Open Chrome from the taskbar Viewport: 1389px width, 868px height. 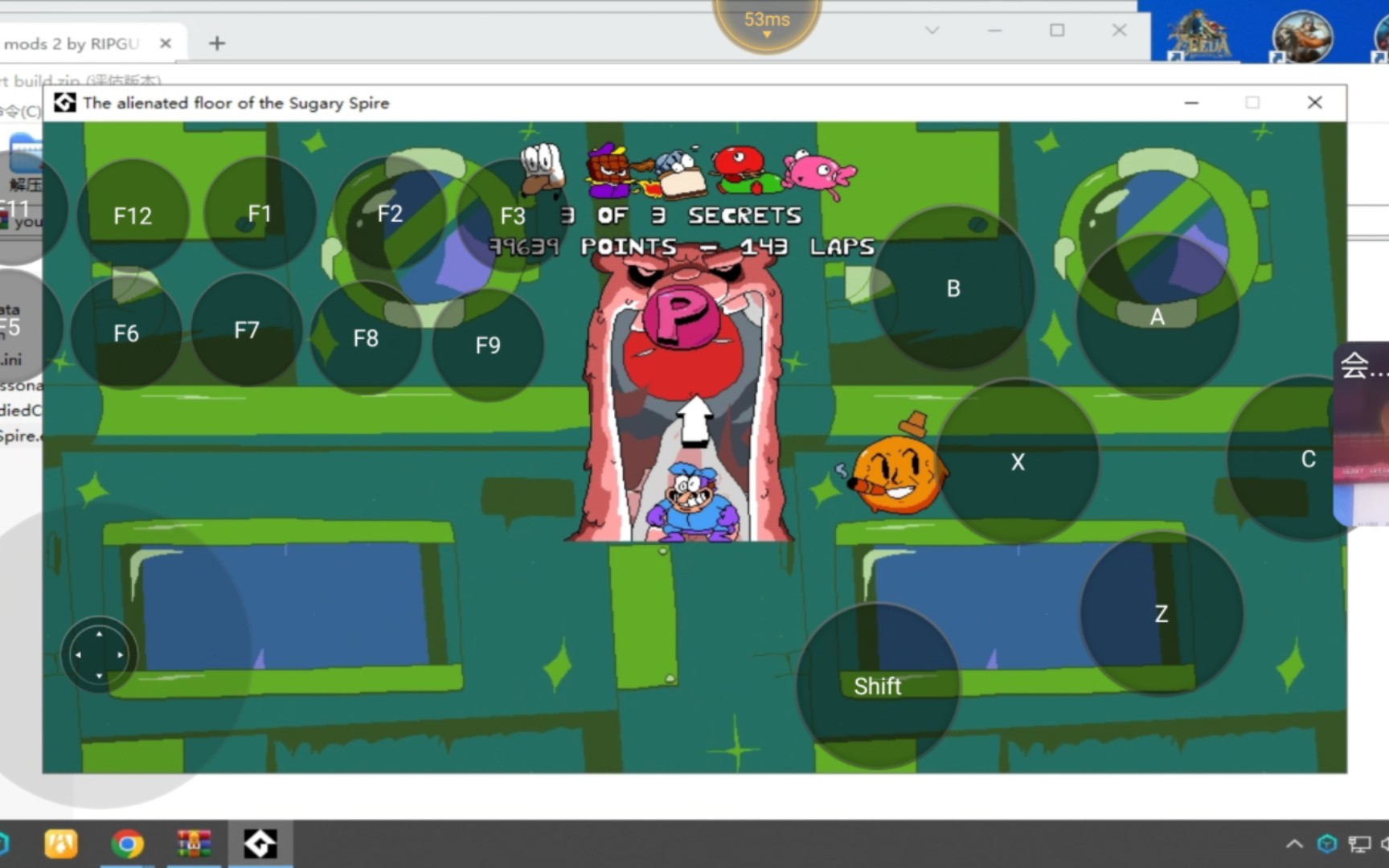(127, 844)
